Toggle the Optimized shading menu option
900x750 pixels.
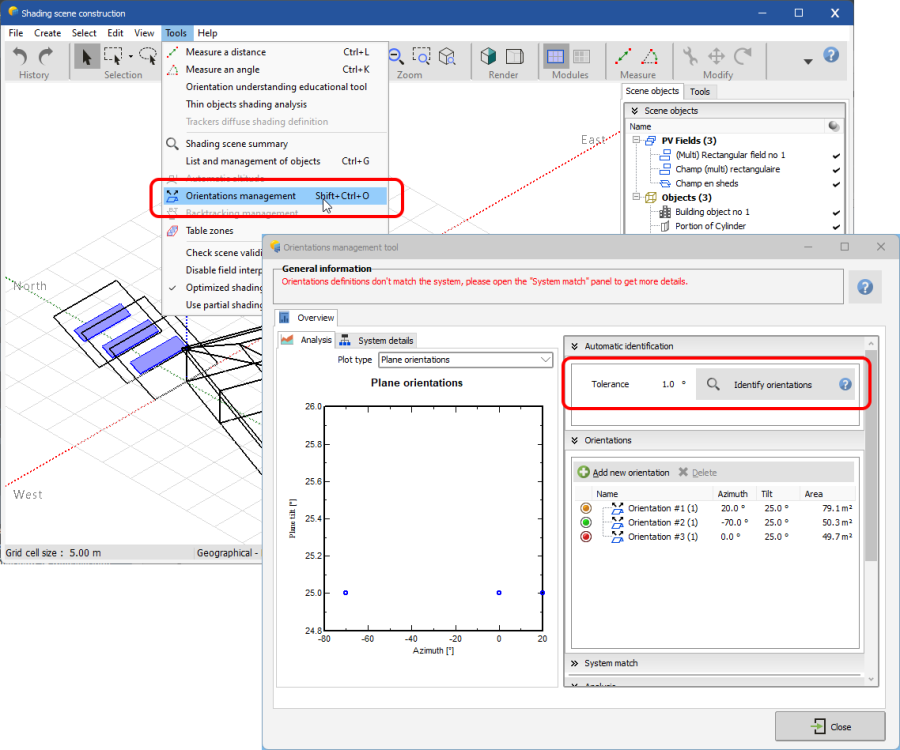(x=222, y=288)
